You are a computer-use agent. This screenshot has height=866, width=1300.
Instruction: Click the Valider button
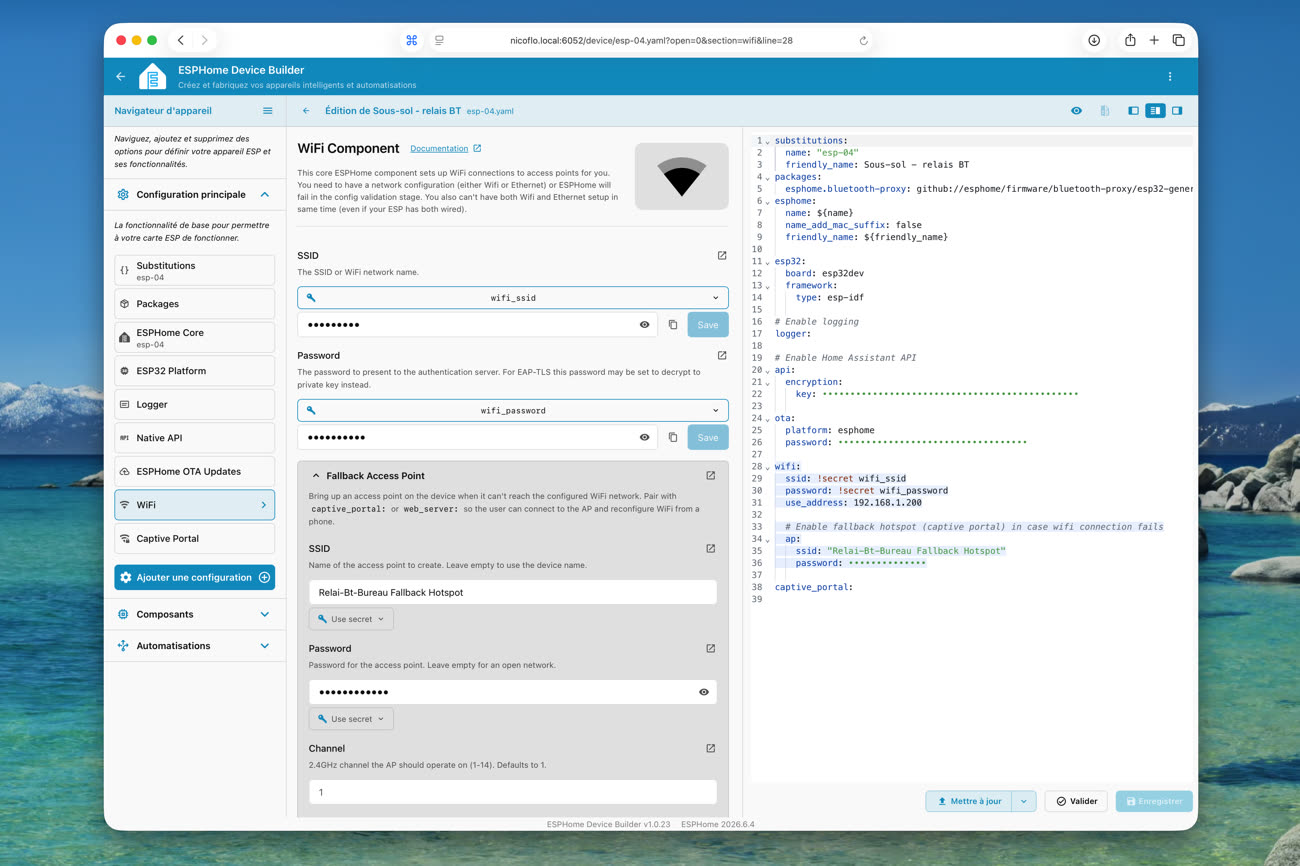pyautogui.click(x=1076, y=801)
